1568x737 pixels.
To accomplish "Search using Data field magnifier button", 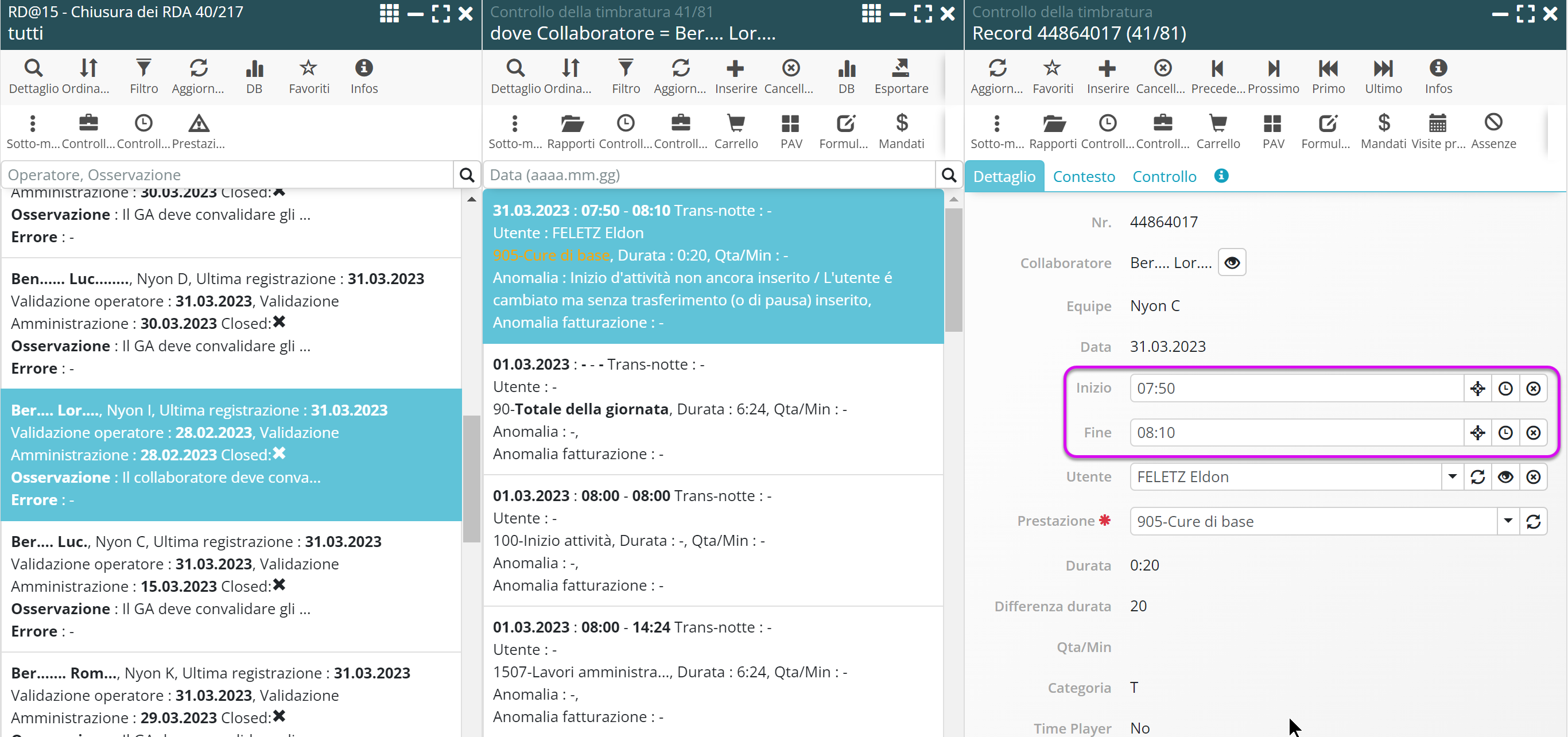I will pos(948,175).
